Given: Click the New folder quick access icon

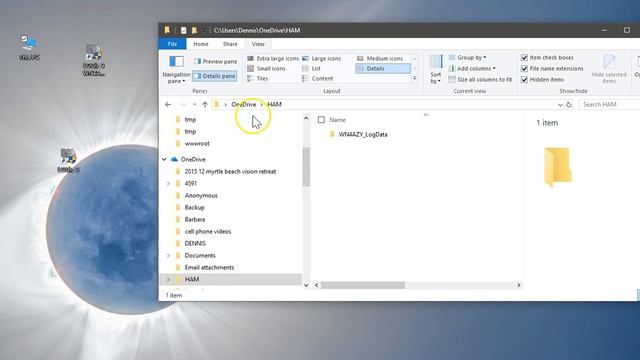Looking at the screenshot, I should 194,30.
